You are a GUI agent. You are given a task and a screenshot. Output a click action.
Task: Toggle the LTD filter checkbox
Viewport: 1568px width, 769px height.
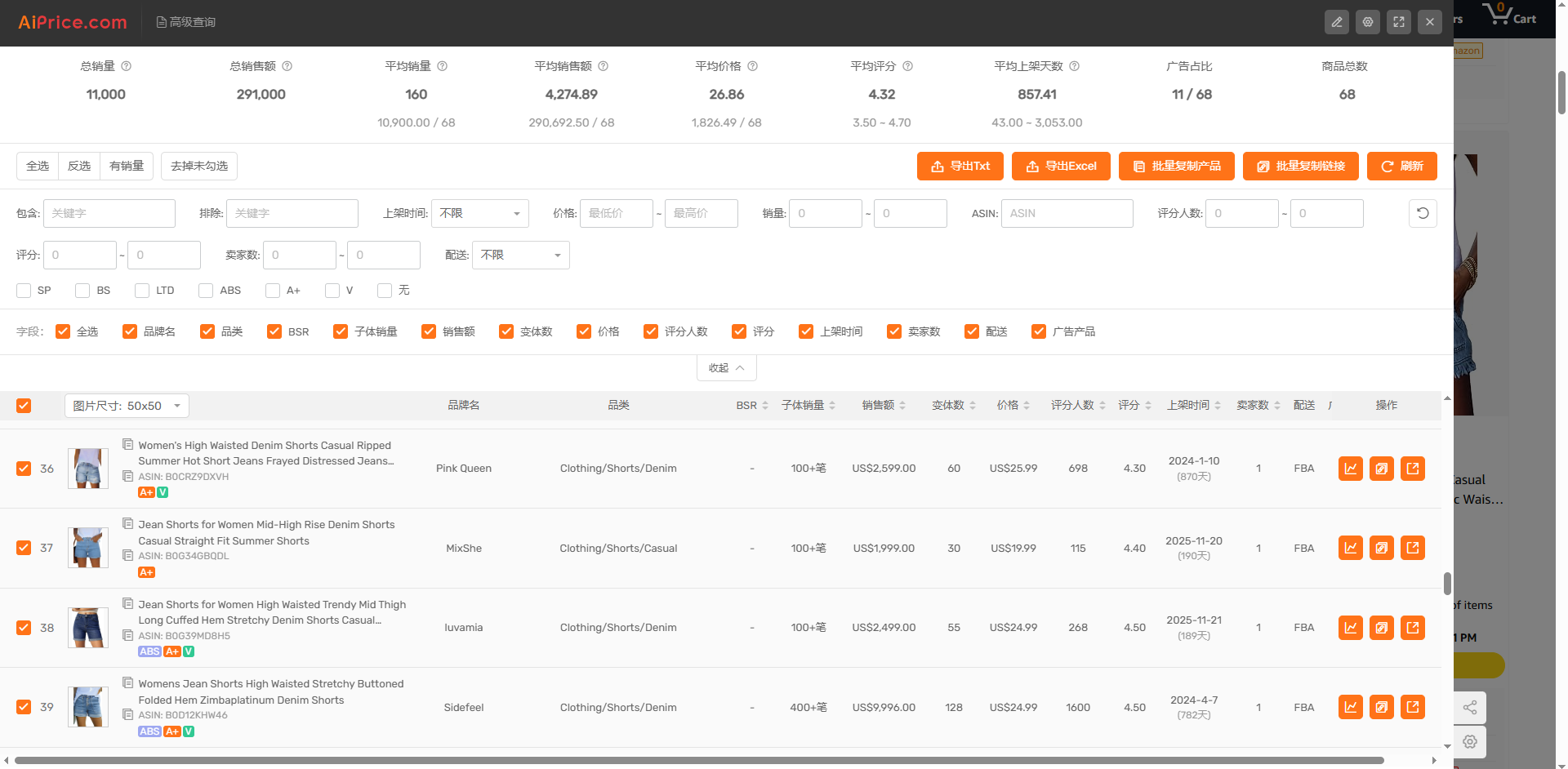pos(142,291)
